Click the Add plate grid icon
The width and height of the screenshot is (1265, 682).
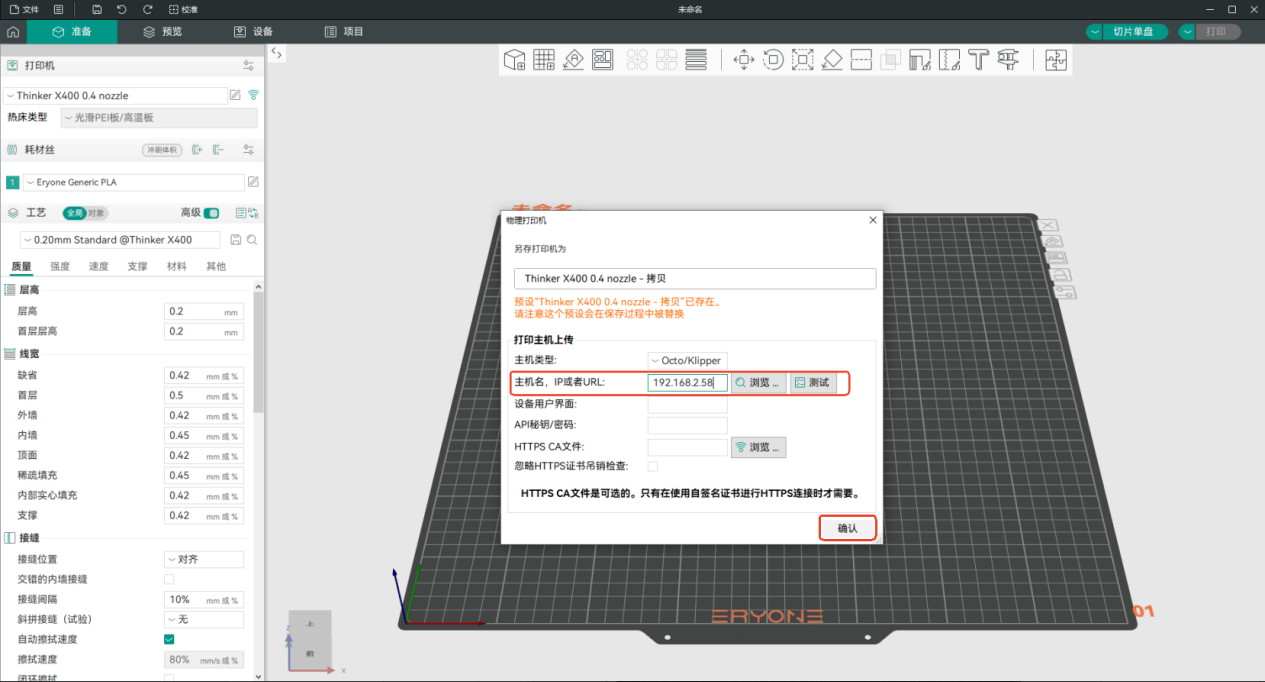(x=544, y=60)
